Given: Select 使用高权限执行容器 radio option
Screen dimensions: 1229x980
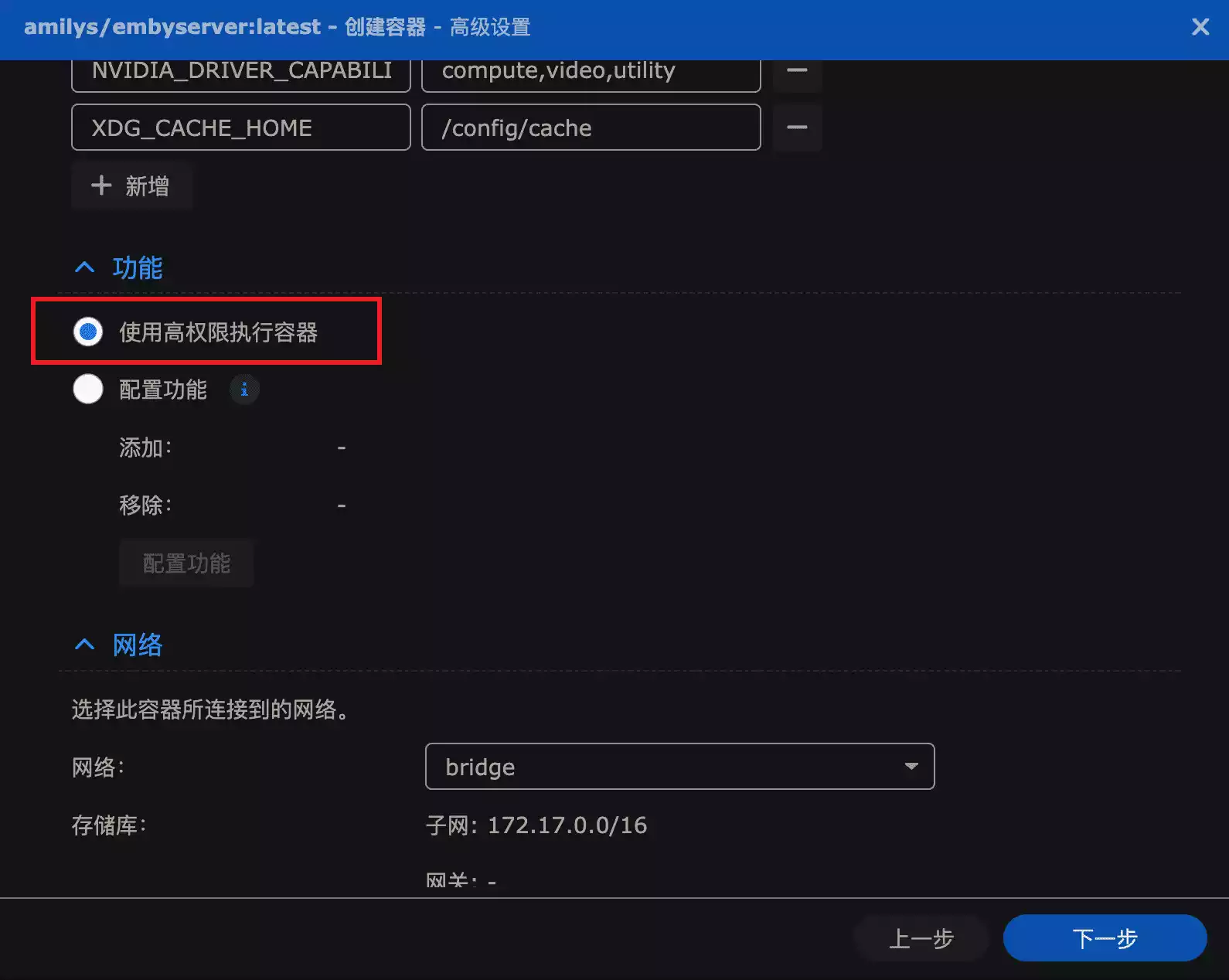Looking at the screenshot, I should [88, 332].
